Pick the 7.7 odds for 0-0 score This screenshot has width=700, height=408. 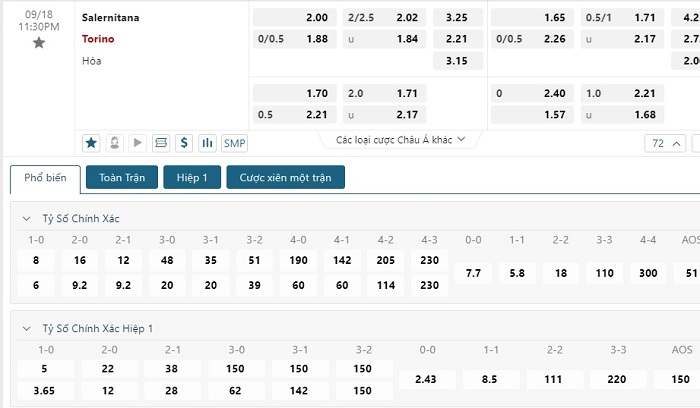click(x=473, y=273)
